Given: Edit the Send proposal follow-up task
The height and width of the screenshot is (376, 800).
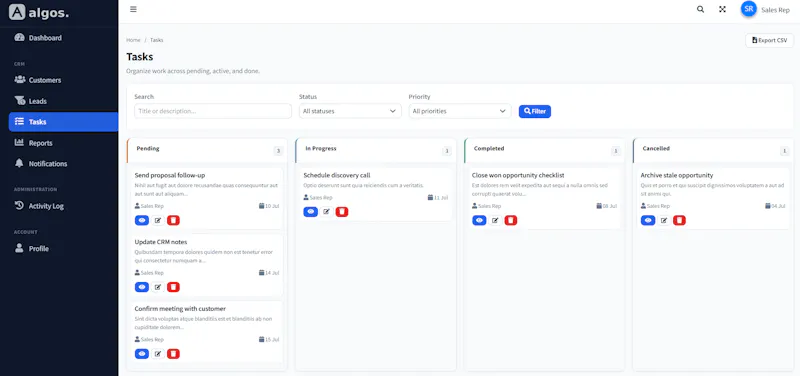Looking at the screenshot, I should [158, 220].
